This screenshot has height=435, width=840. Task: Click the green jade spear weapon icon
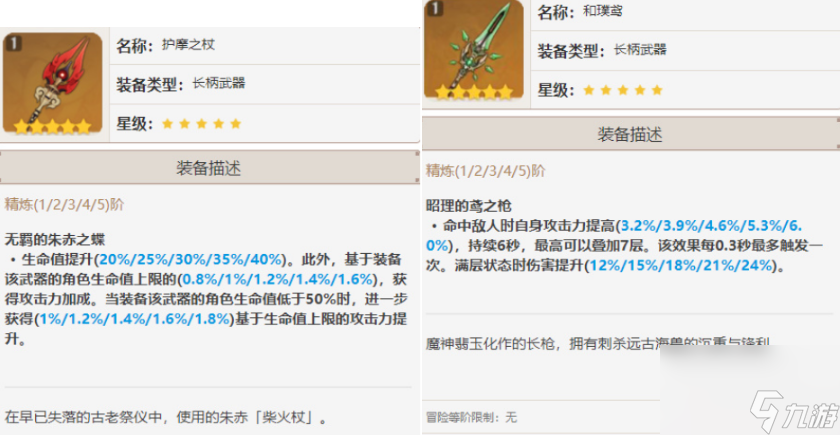474,50
